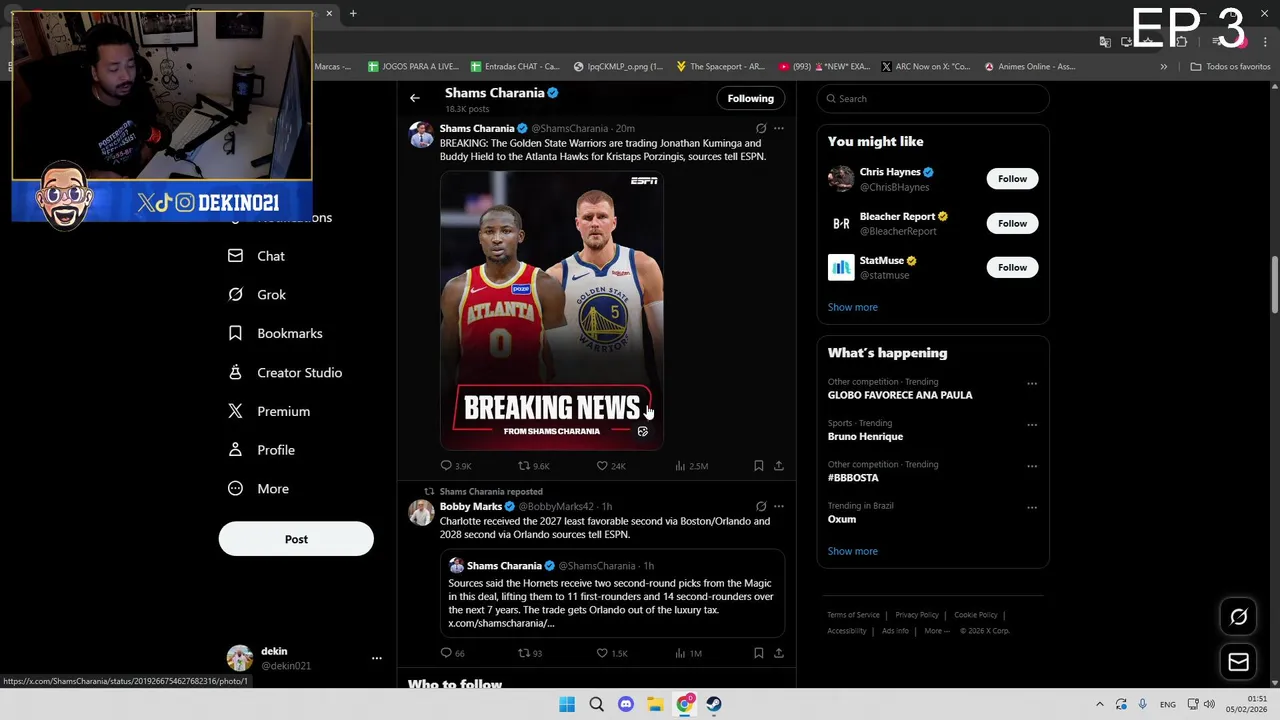Viewport: 1280px width, 720px height.
Task: Repost the Bobby Marks post
Action: (x=530, y=653)
